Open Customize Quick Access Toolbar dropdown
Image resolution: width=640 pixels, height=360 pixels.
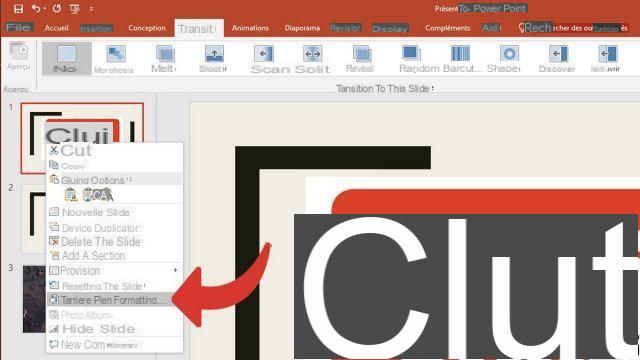coord(91,9)
